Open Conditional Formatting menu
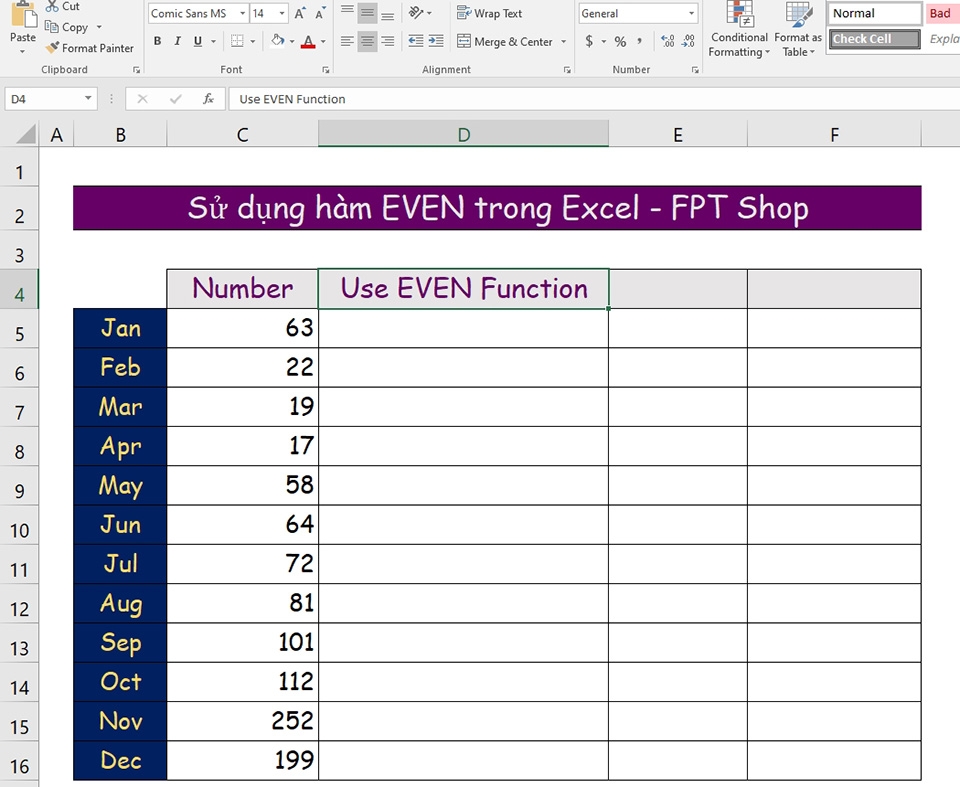Image resolution: width=960 pixels, height=787 pixels. [739, 29]
